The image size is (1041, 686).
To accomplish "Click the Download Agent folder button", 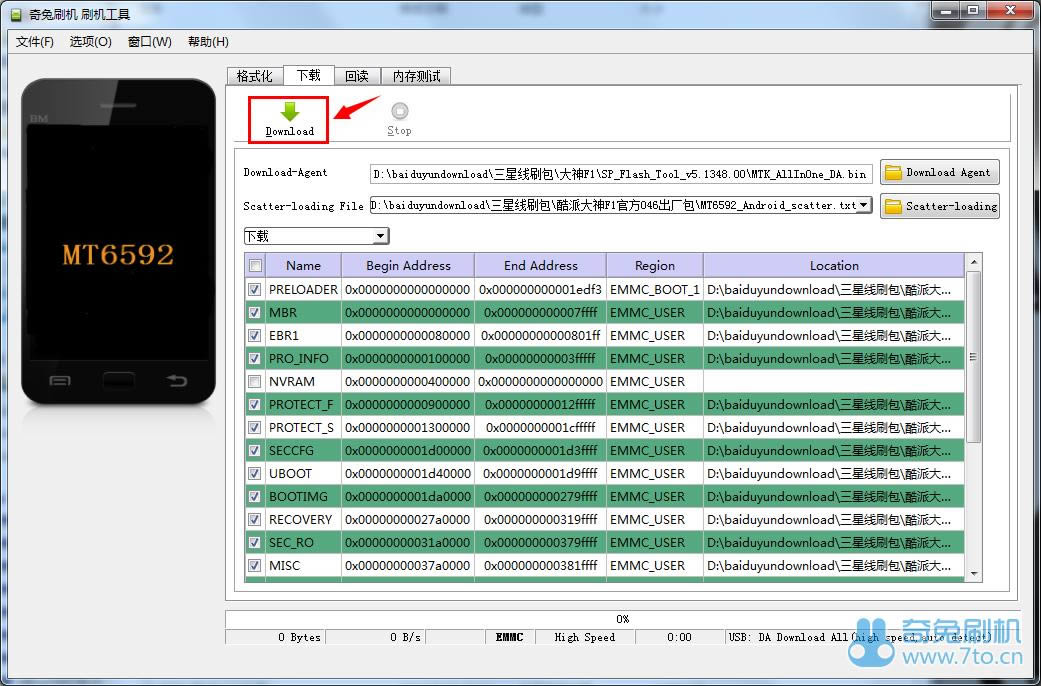I will 939,172.
